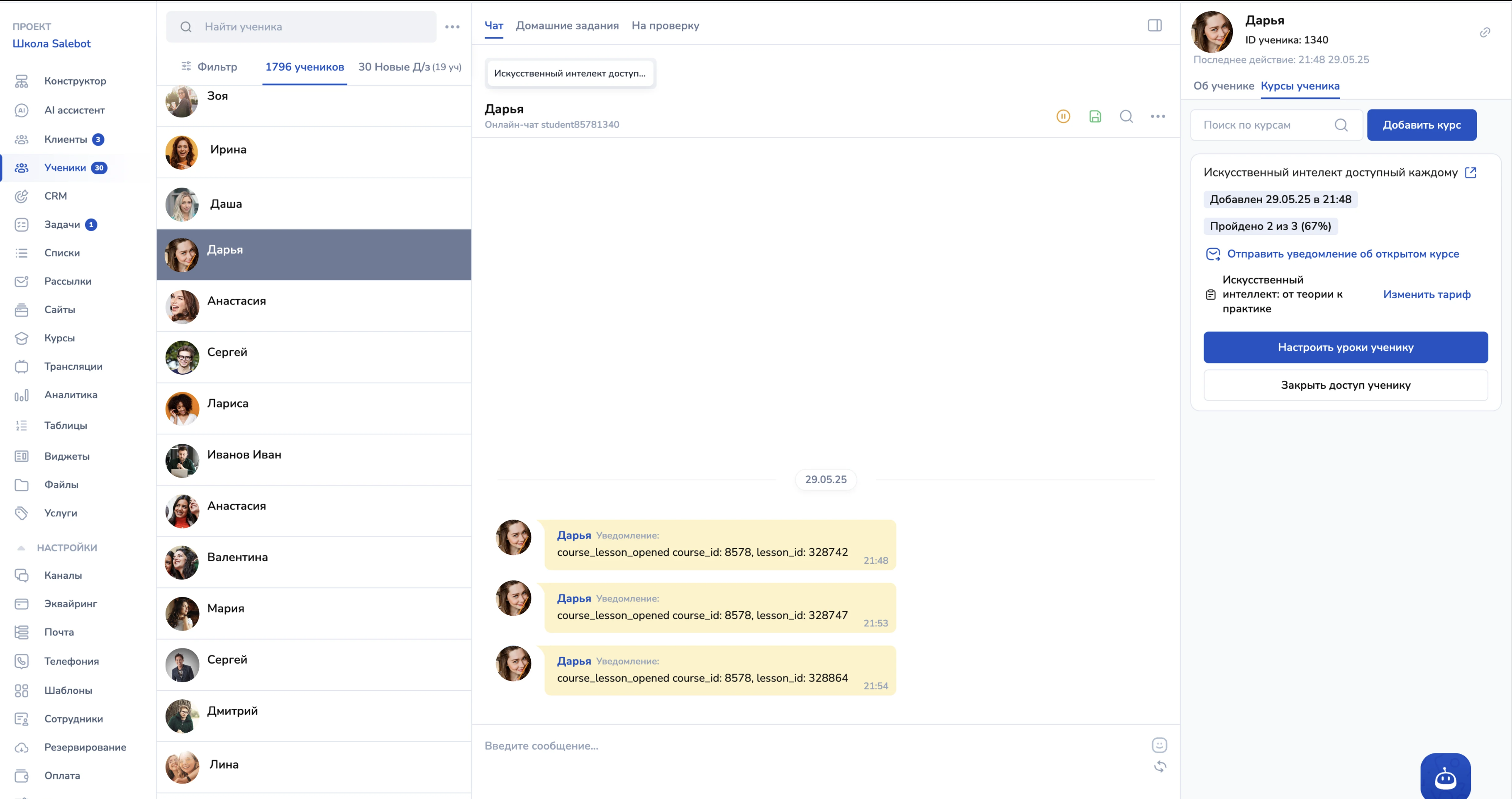Switch to Об ученике tab

1223,85
